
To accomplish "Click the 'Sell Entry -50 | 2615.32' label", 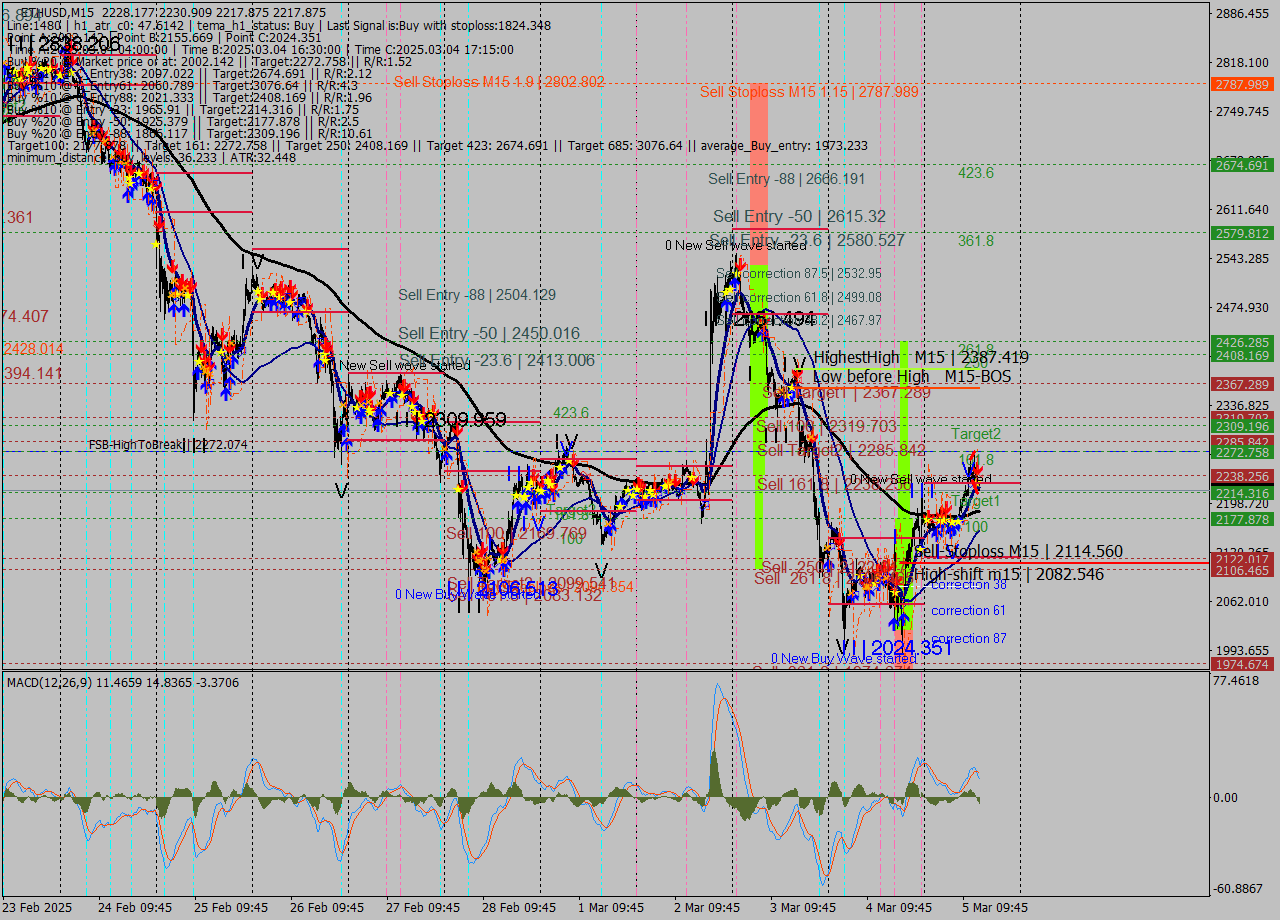I will point(799,217).
